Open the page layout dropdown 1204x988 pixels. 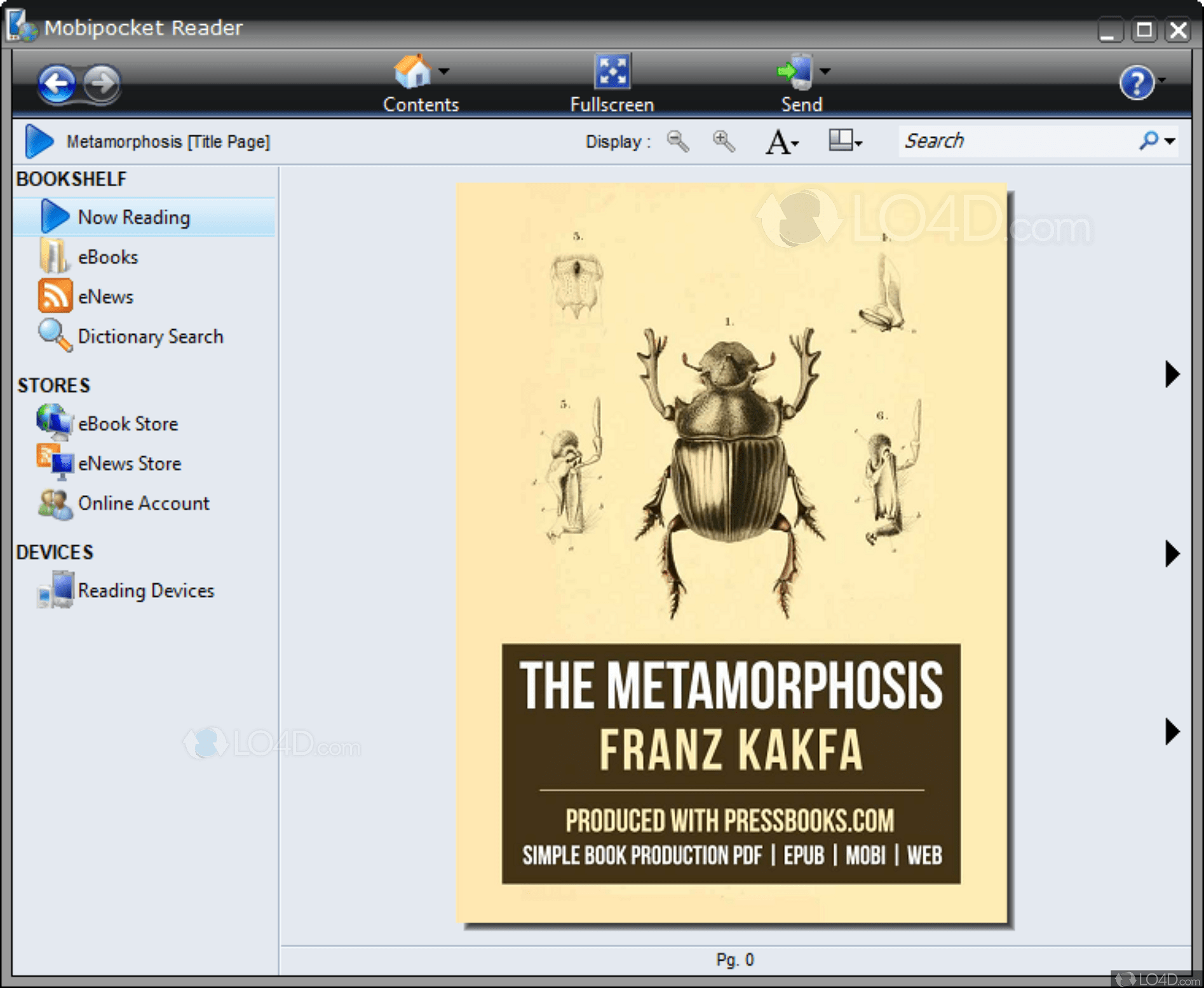(845, 140)
